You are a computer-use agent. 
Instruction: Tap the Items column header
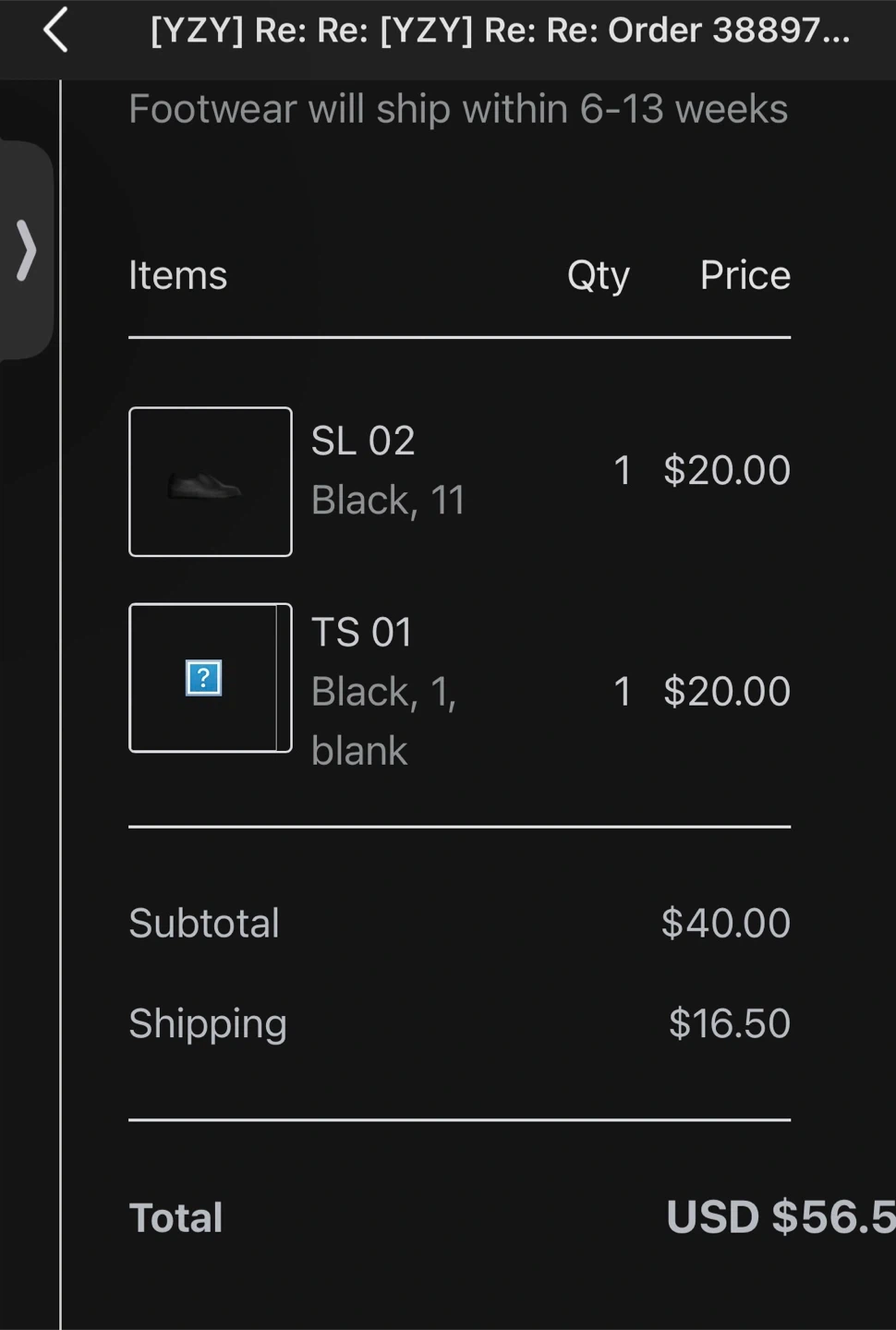tap(177, 275)
